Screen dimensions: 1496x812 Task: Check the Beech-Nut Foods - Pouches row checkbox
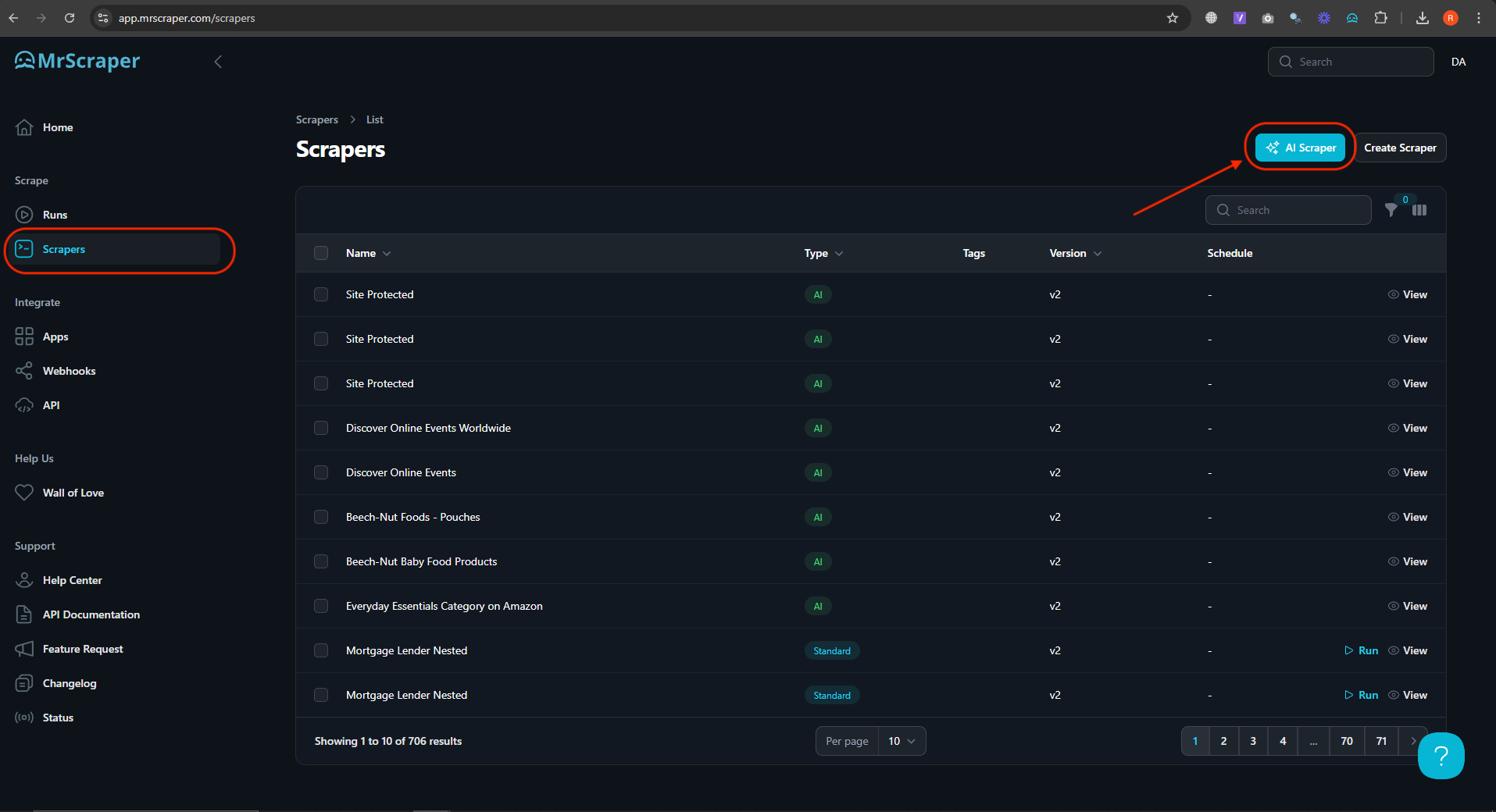click(x=321, y=517)
